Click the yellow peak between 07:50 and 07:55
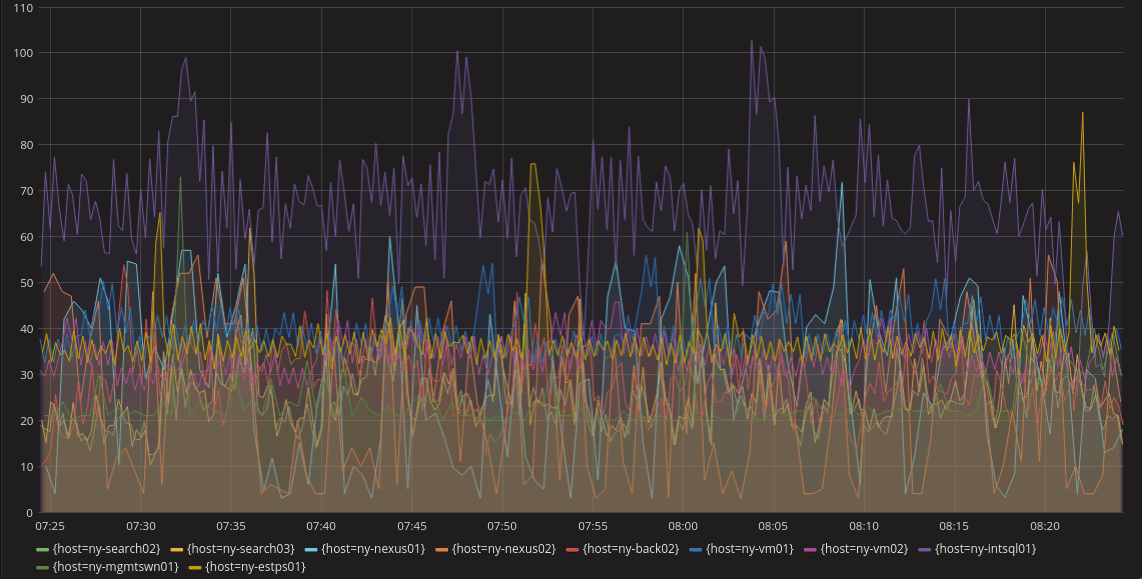The height and width of the screenshot is (579, 1142). pyautogui.click(x=533, y=164)
